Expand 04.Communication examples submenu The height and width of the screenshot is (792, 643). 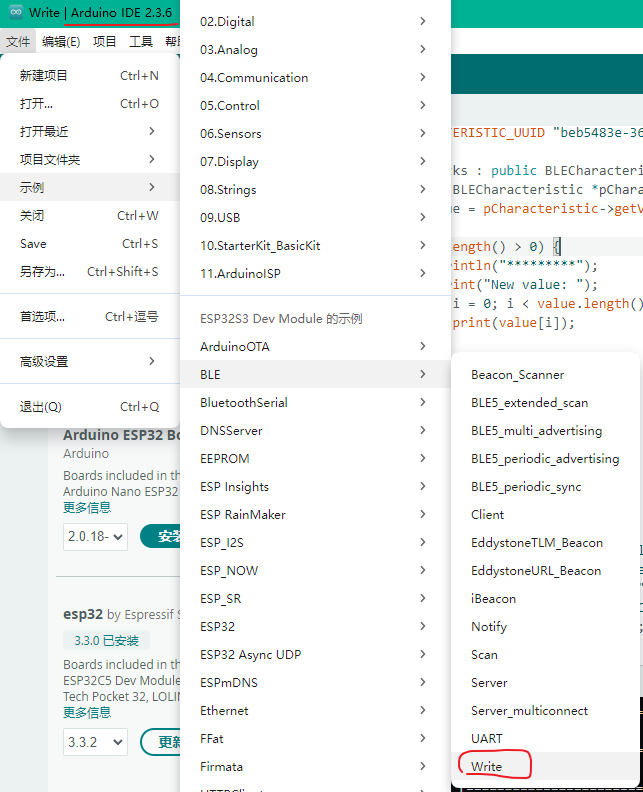(x=315, y=77)
